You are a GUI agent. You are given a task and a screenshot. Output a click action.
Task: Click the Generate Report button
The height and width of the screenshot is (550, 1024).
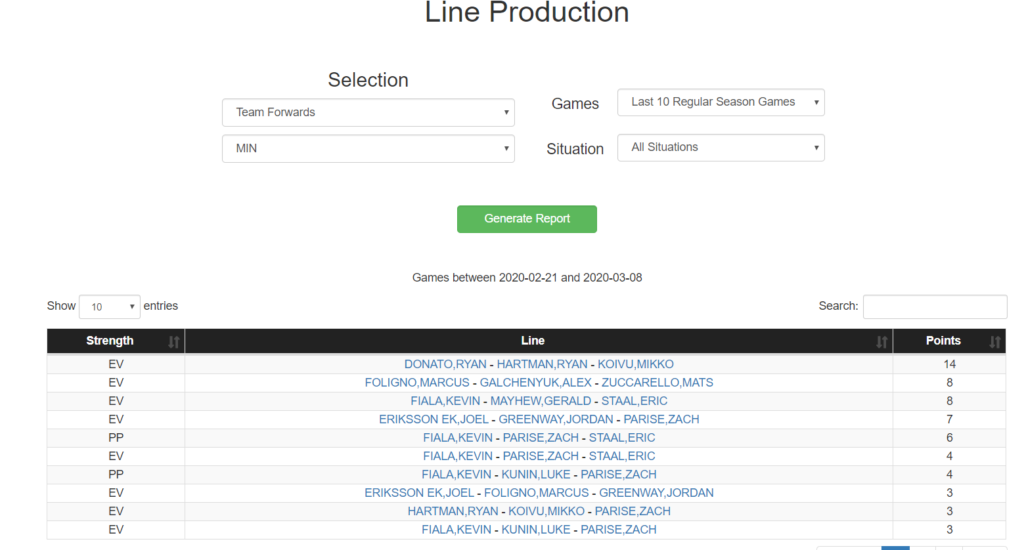pos(527,219)
